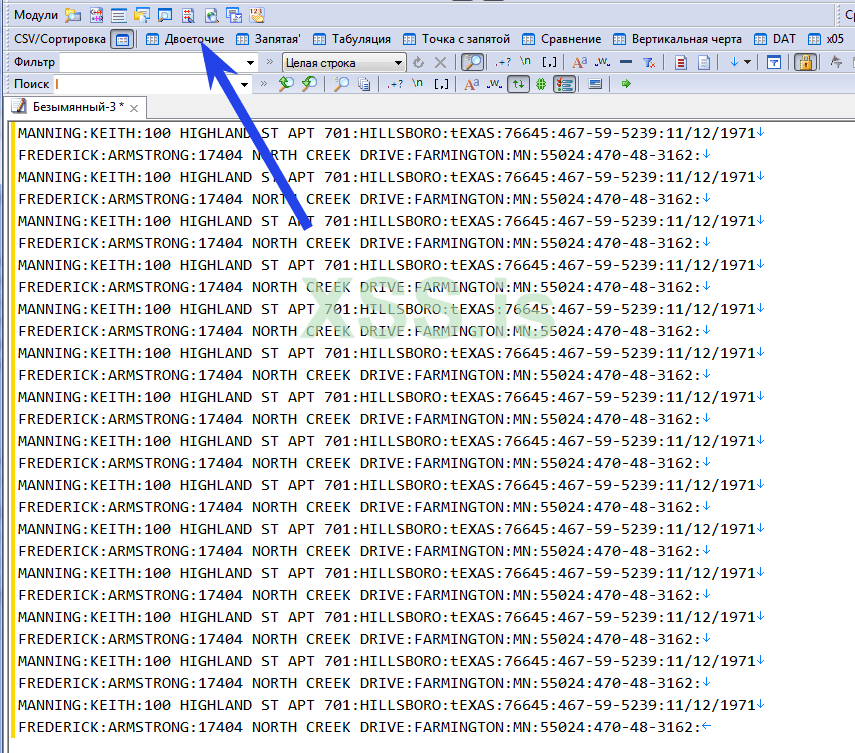Click the copy-pages icon in Find toolbar
This screenshot has width=855, height=753.
point(364,84)
